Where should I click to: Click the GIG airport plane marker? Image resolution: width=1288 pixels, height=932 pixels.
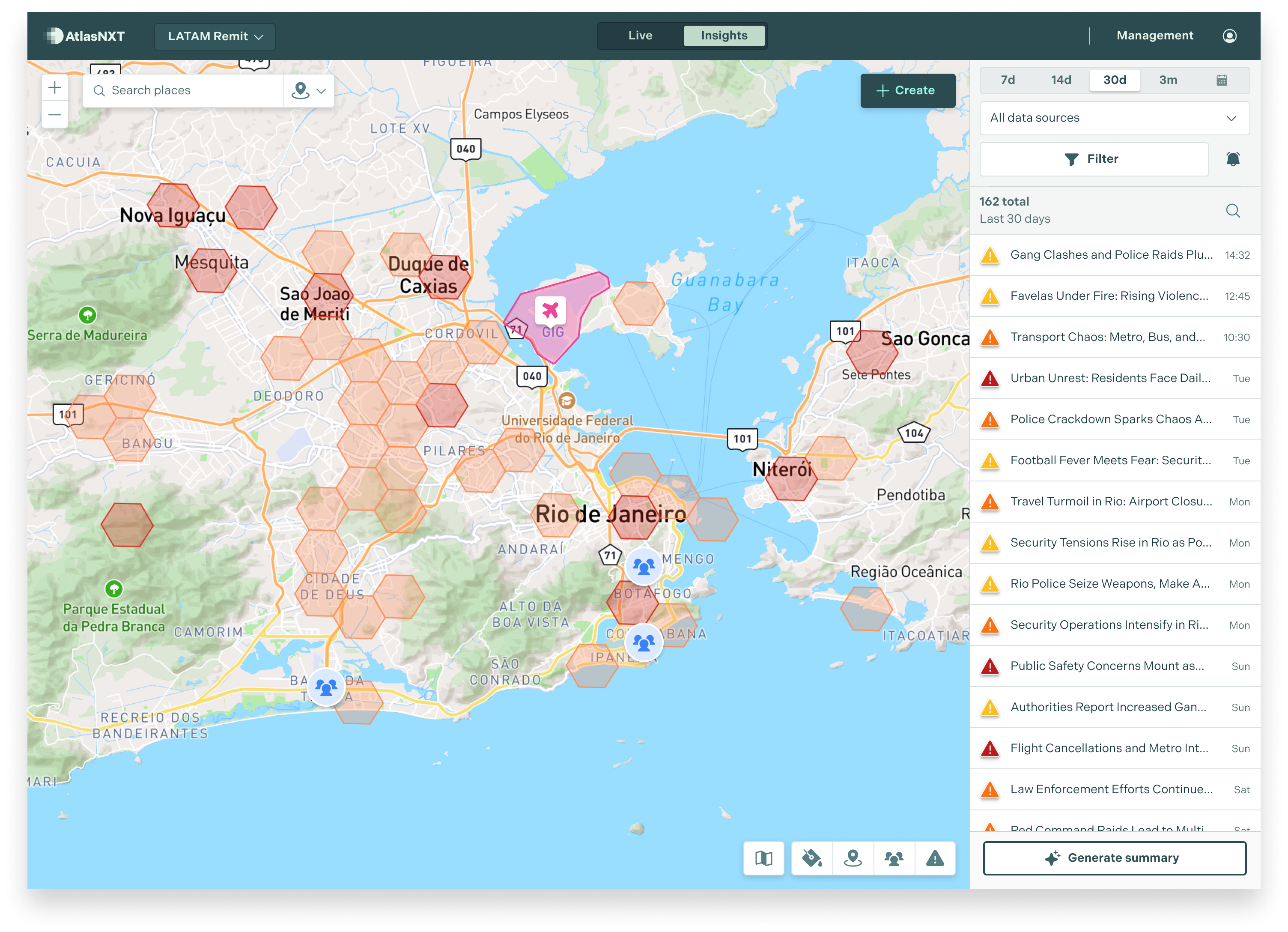pos(550,310)
